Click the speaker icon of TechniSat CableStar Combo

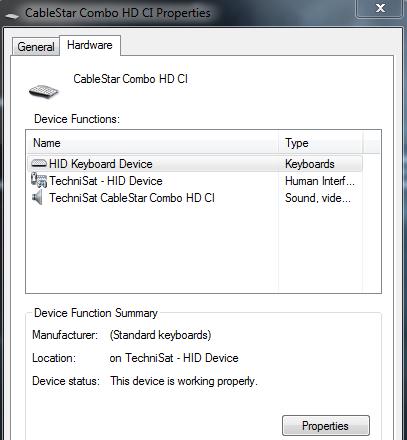tap(37, 197)
